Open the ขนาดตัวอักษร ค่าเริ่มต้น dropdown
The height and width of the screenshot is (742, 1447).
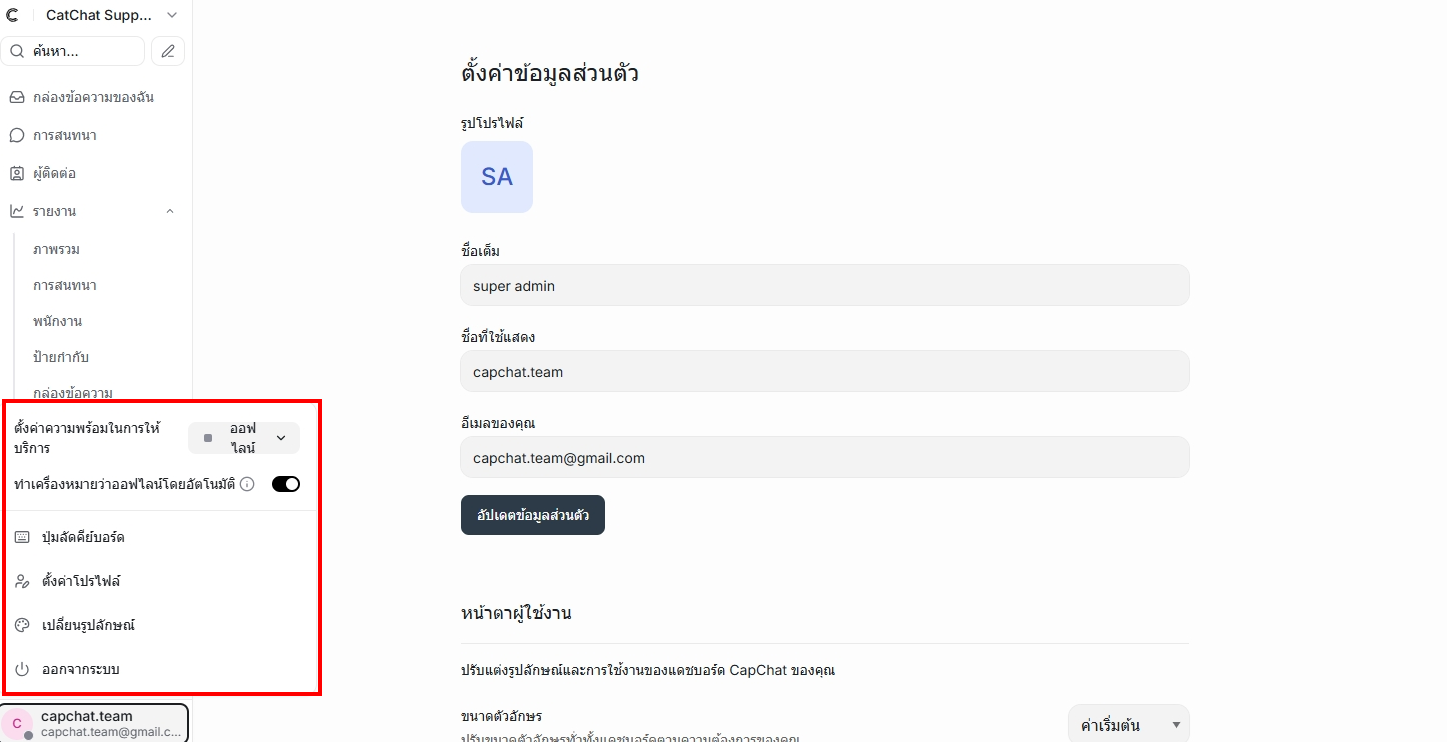click(x=1128, y=723)
